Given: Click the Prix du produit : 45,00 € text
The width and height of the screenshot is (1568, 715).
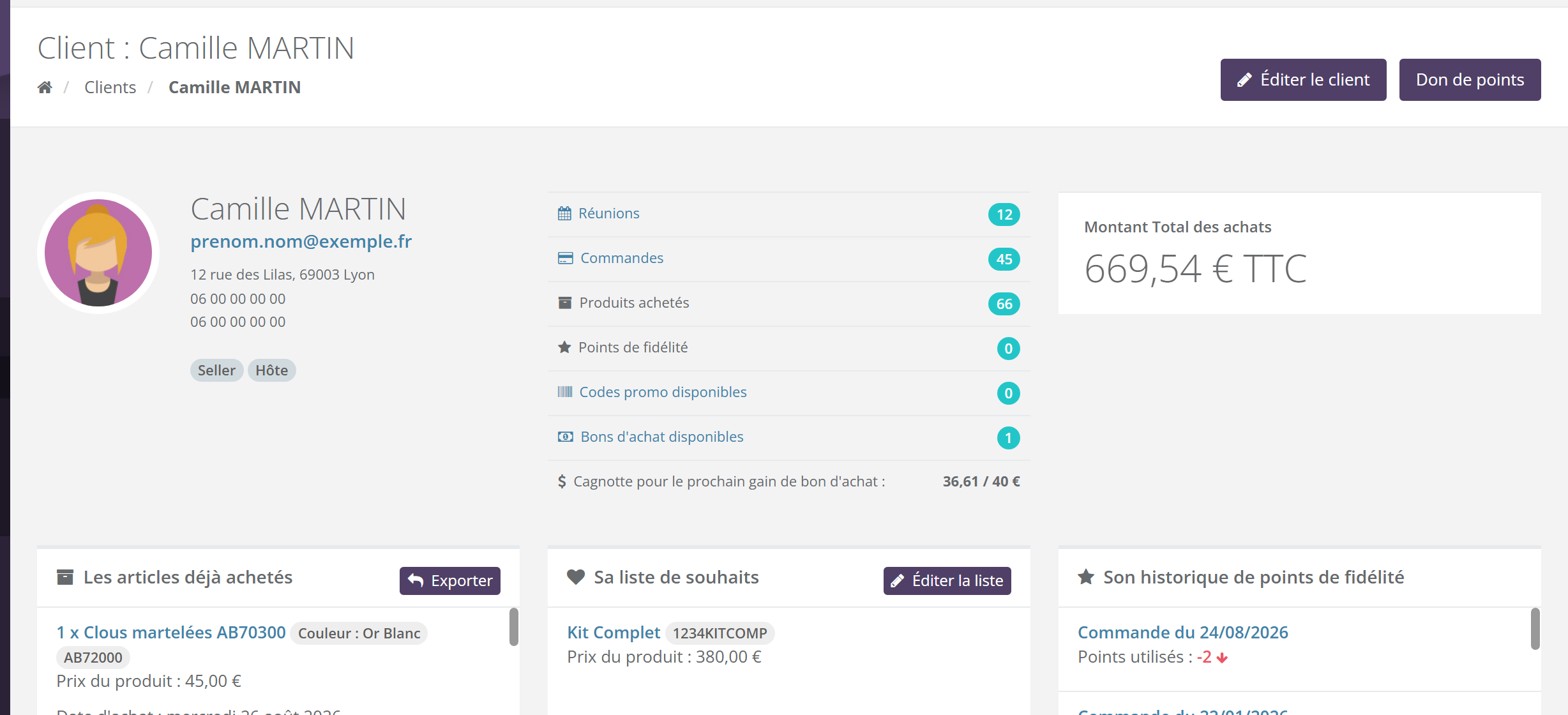Looking at the screenshot, I should coord(149,681).
